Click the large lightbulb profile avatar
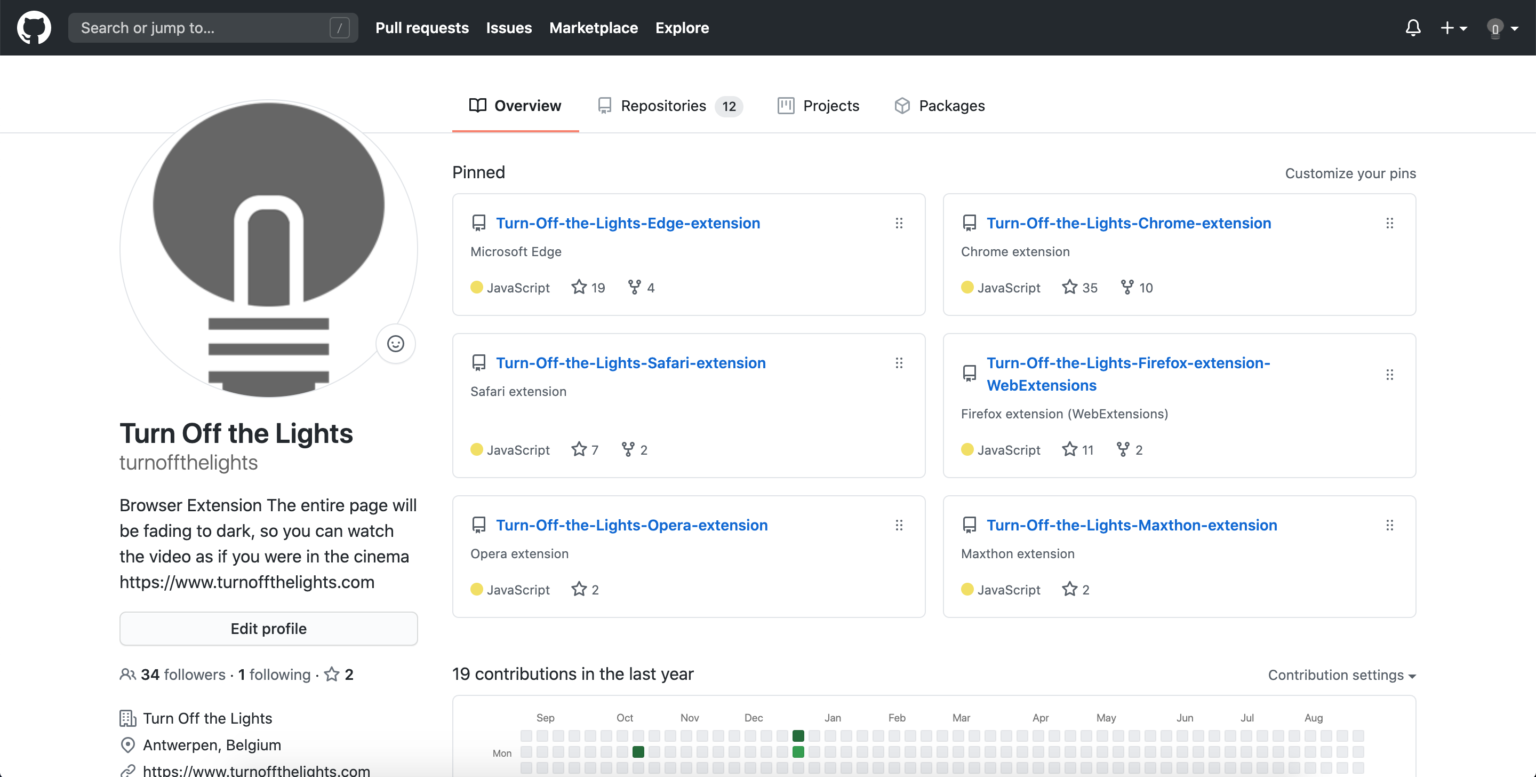The height and width of the screenshot is (777, 1536). [x=269, y=249]
